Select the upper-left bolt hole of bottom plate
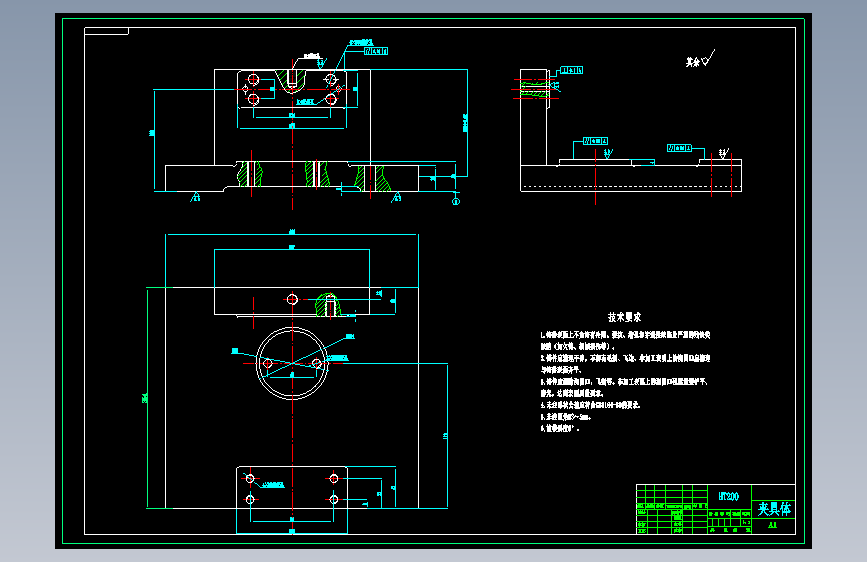 250,478
